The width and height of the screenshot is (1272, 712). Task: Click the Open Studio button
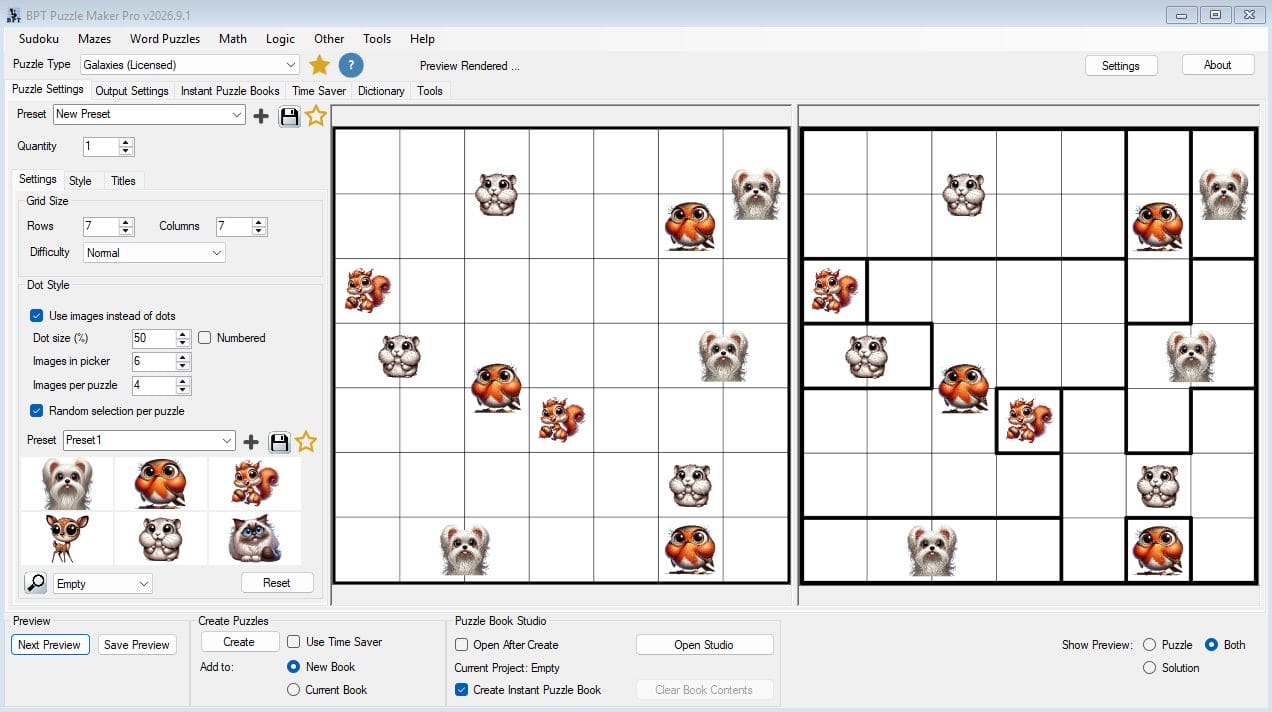coord(704,645)
